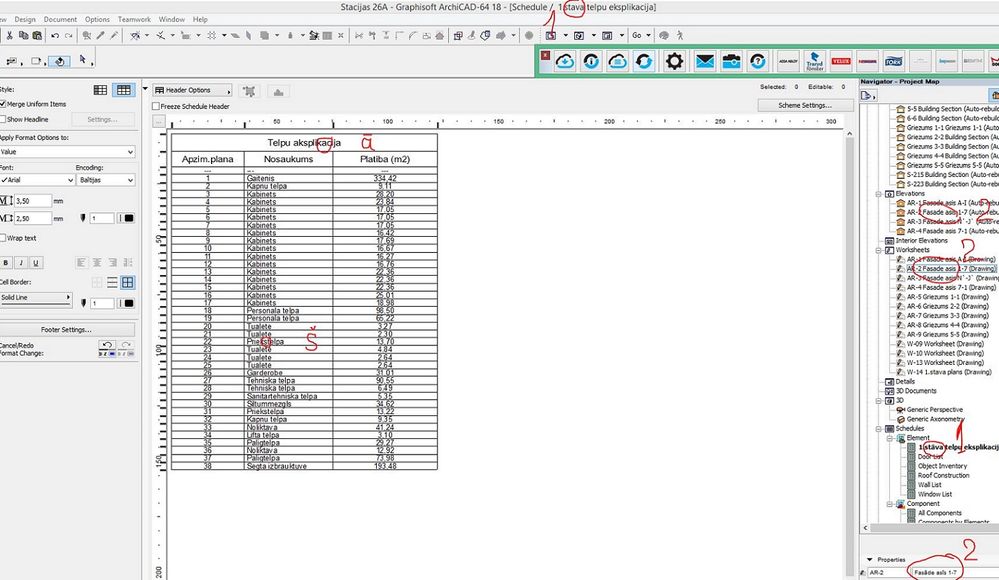Select AR-5 Griezums 1-1 worksheet

[947, 297]
